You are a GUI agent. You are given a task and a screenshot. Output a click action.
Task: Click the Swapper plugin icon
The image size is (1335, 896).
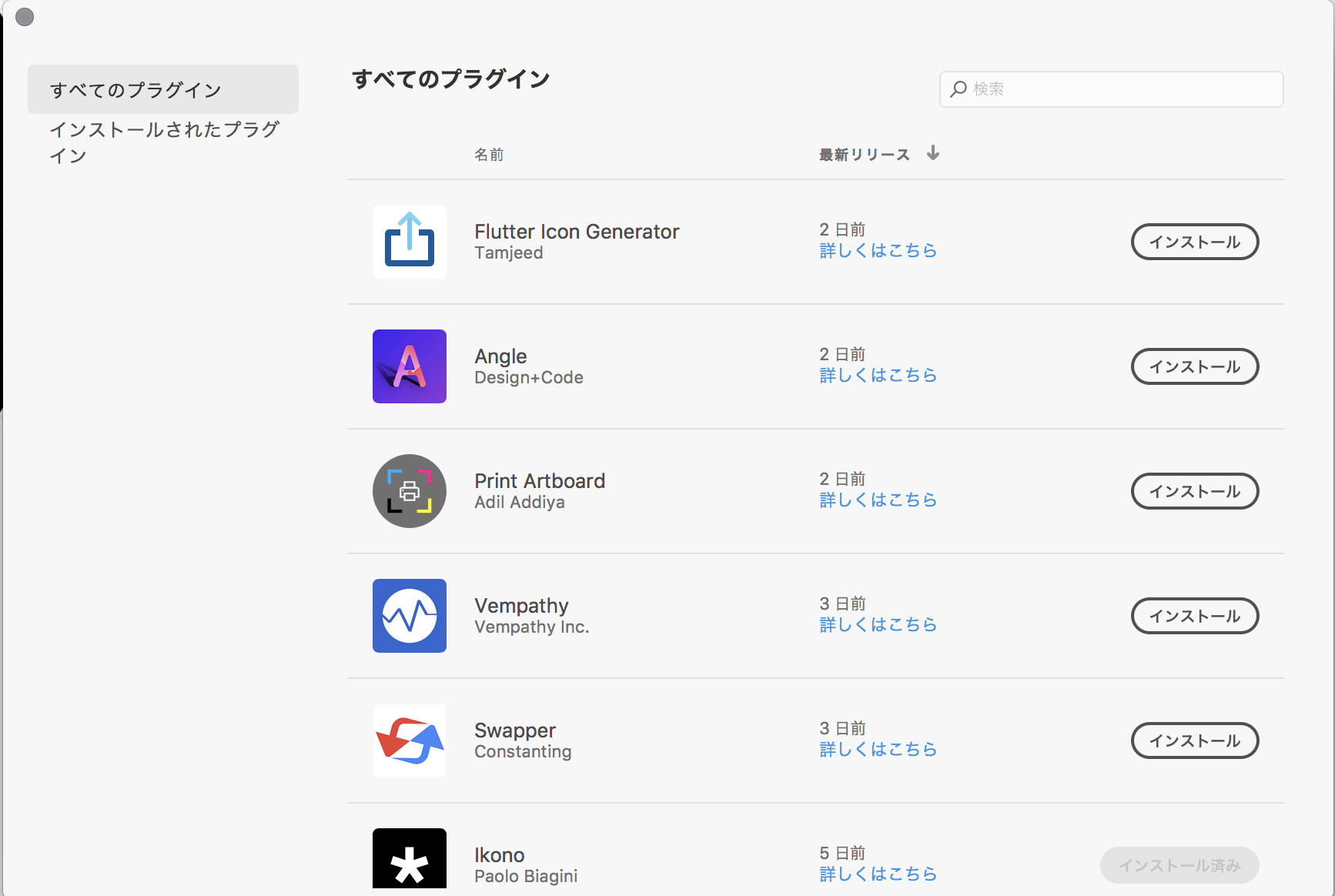[x=410, y=741]
